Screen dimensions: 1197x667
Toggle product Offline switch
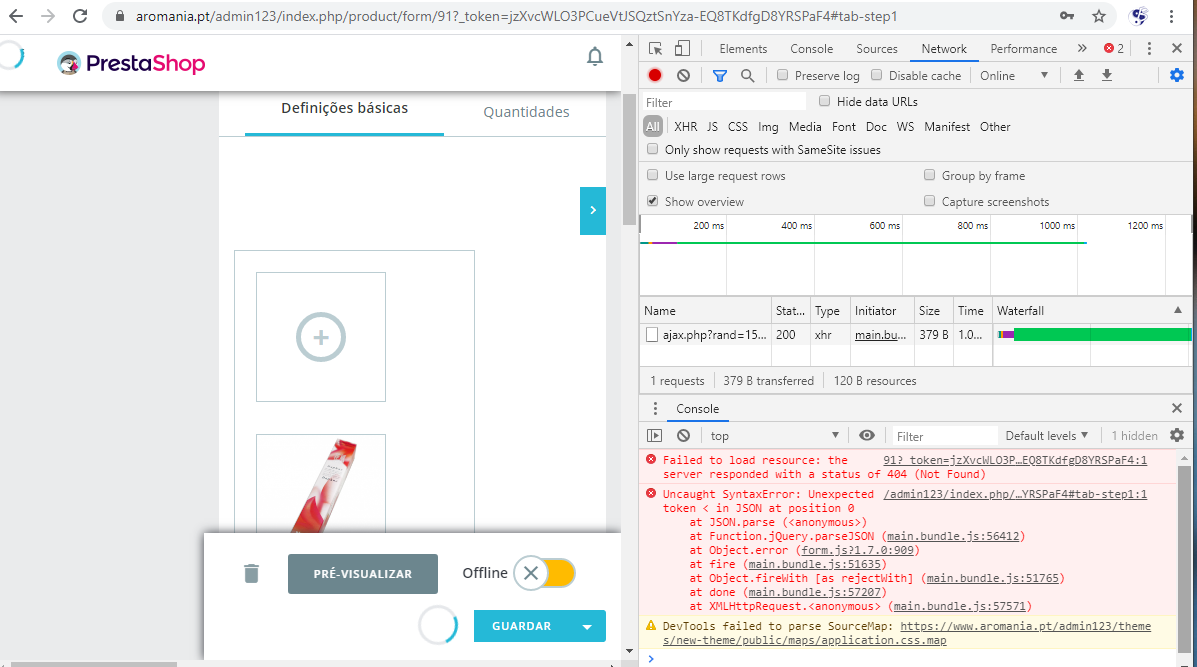pyautogui.click(x=544, y=573)
